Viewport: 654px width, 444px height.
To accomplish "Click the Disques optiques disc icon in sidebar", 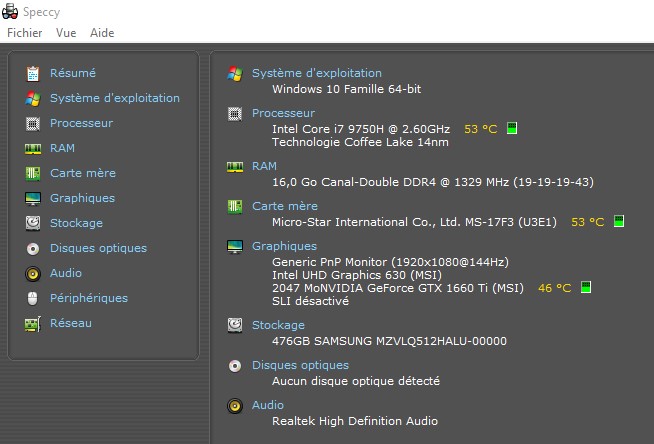I will click(33, 248).
